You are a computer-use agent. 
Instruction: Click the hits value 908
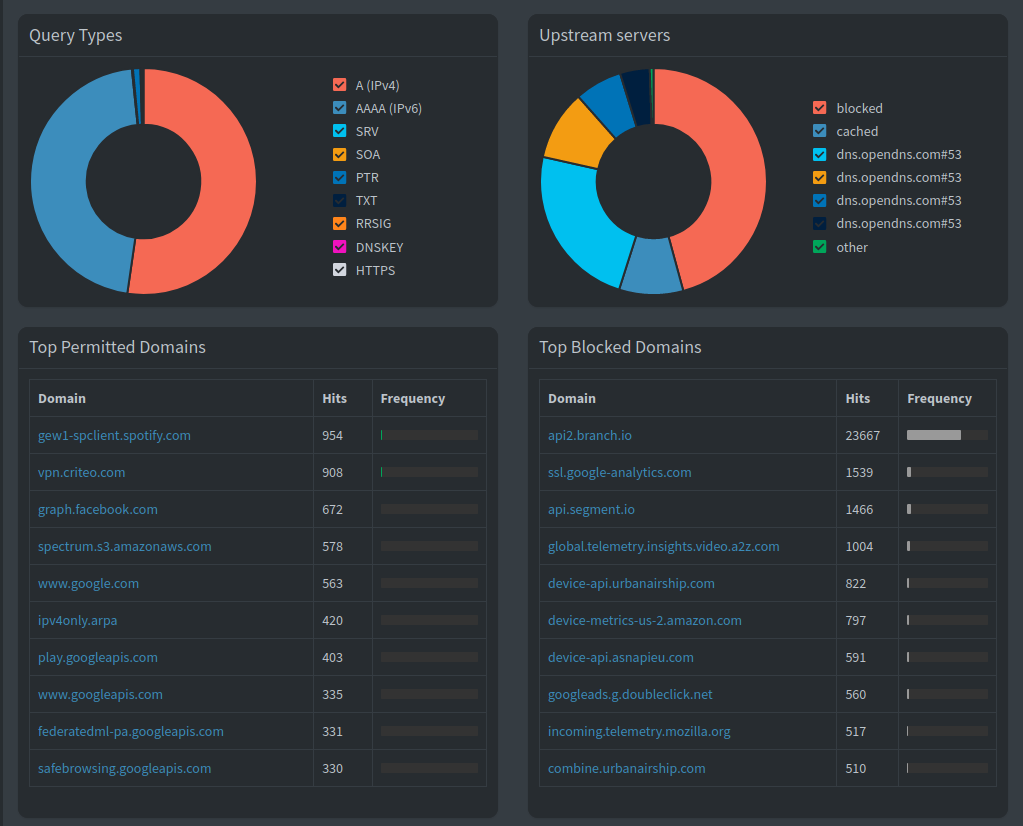332,472
